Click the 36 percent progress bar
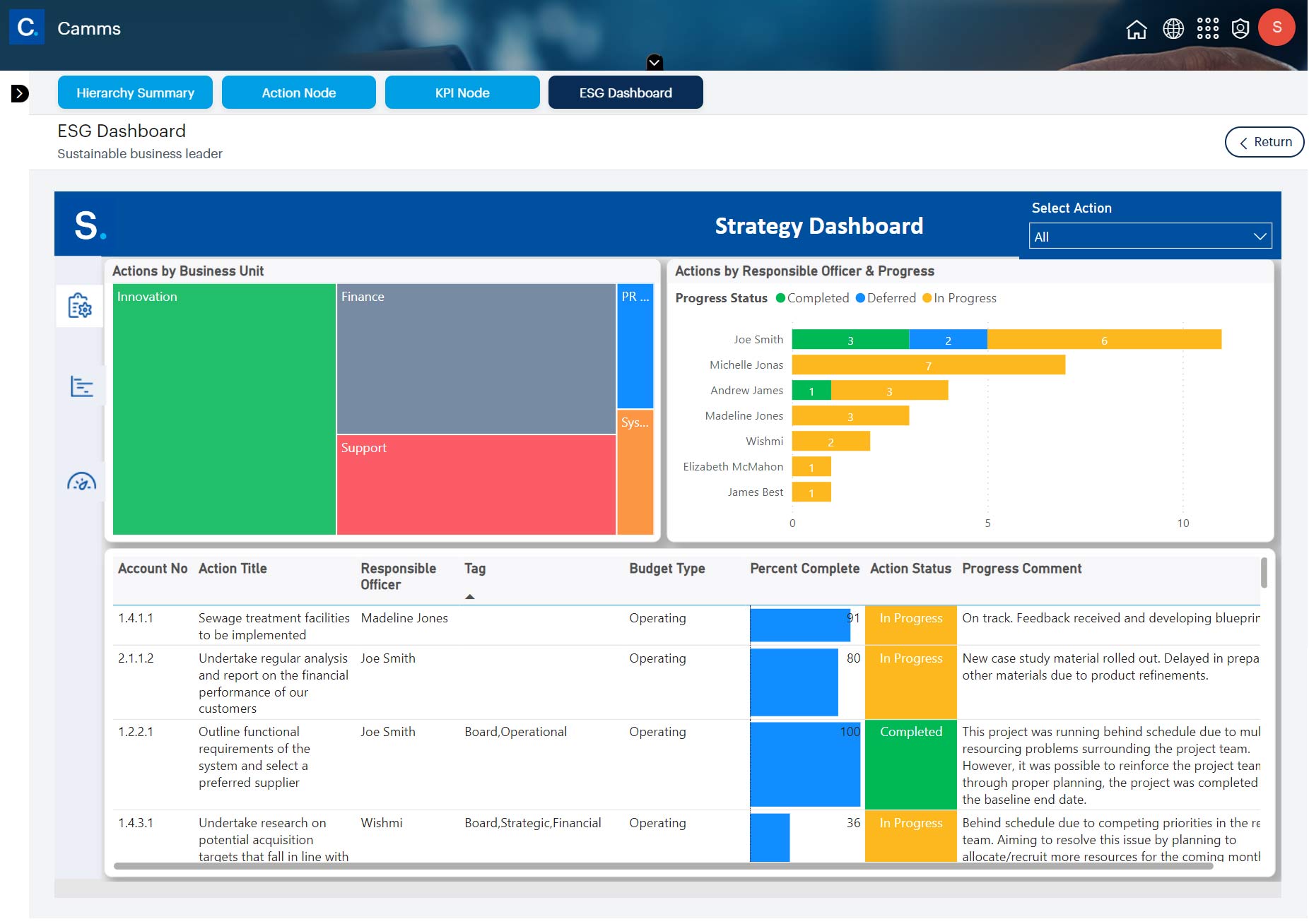This screenshot has width=1309, height=924. (x=770, y=838)
